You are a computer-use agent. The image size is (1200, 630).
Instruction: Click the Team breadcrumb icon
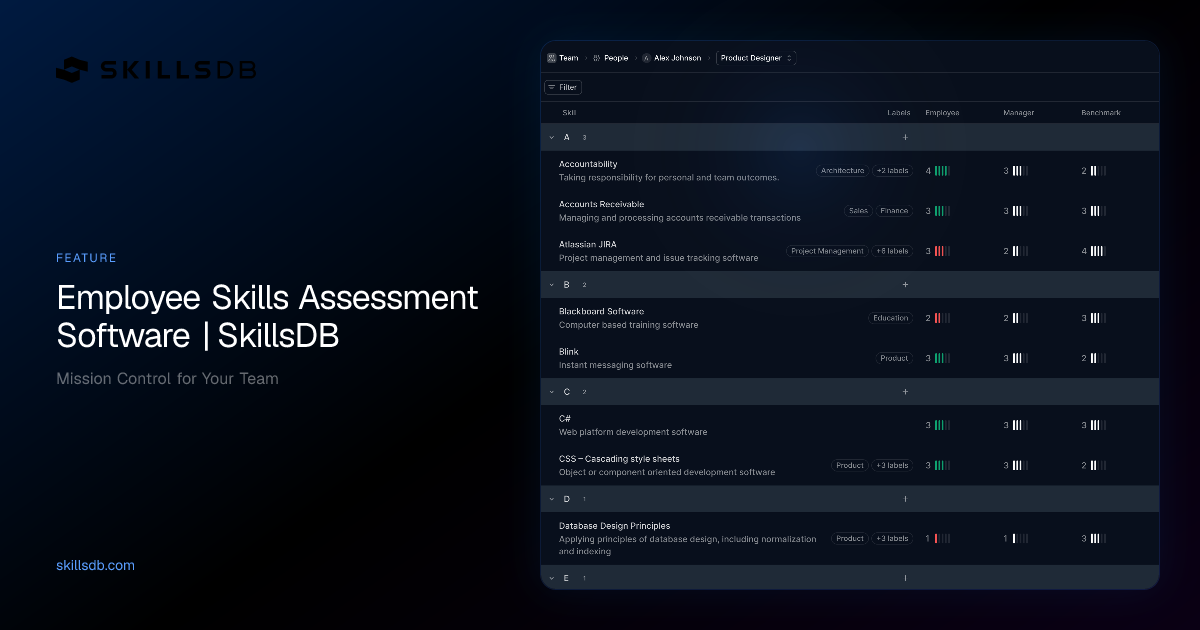tap(551, 58)
